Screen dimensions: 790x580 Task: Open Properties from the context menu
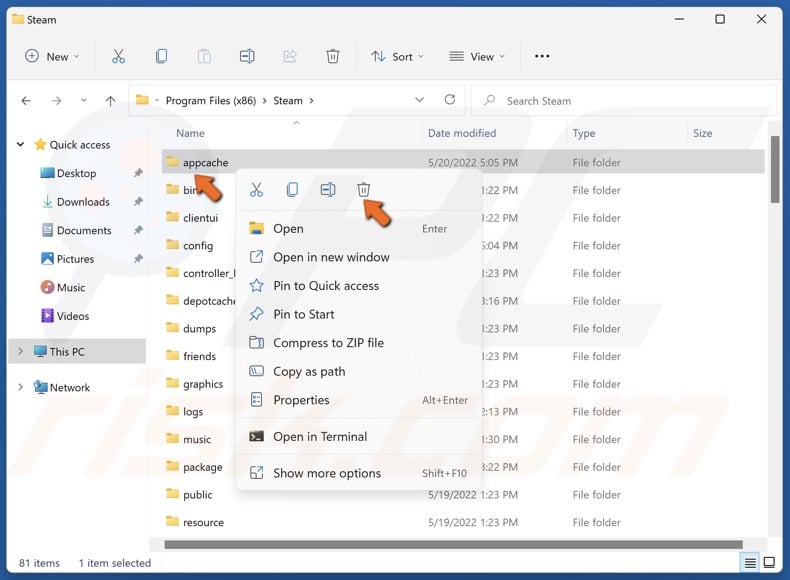click(x=359, y=400)
